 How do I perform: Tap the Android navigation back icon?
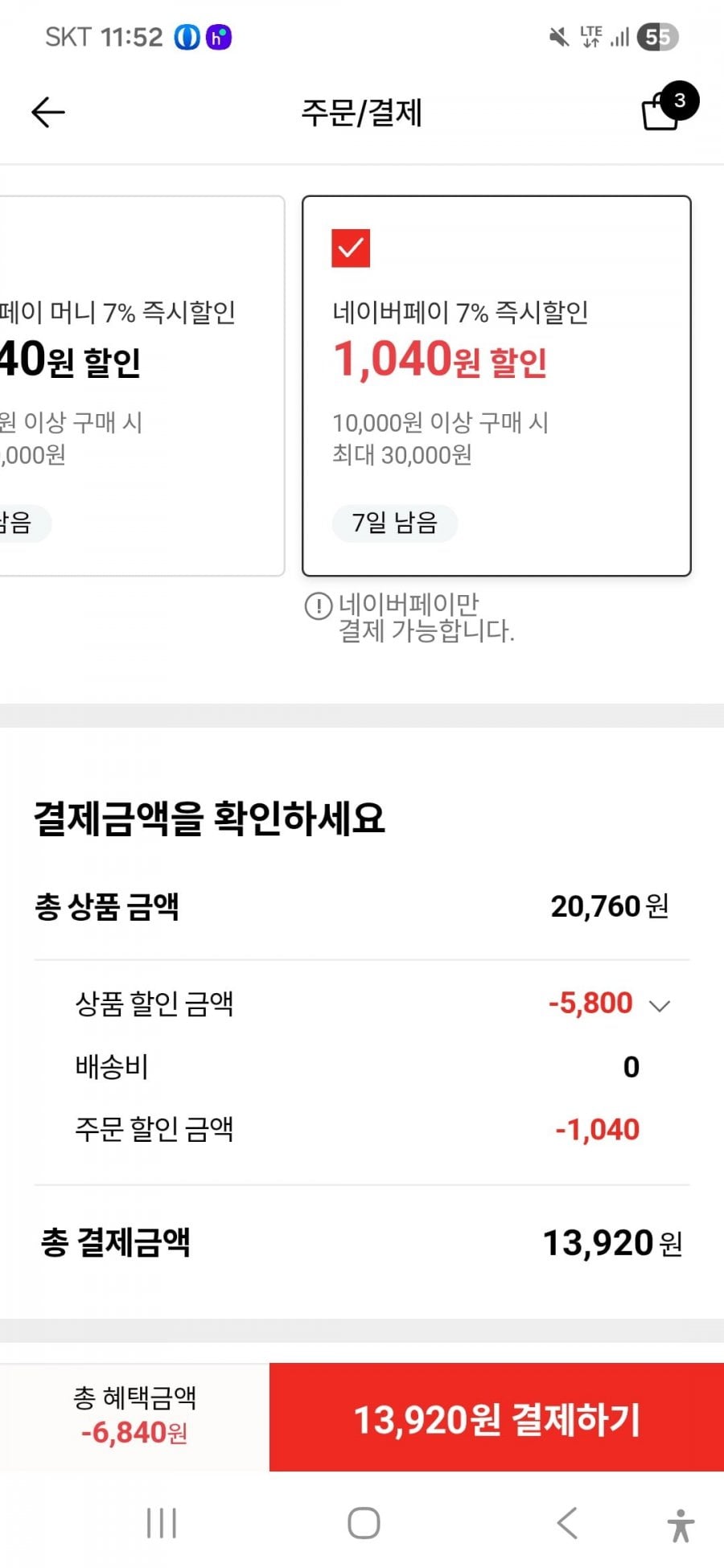point(567,1523)
